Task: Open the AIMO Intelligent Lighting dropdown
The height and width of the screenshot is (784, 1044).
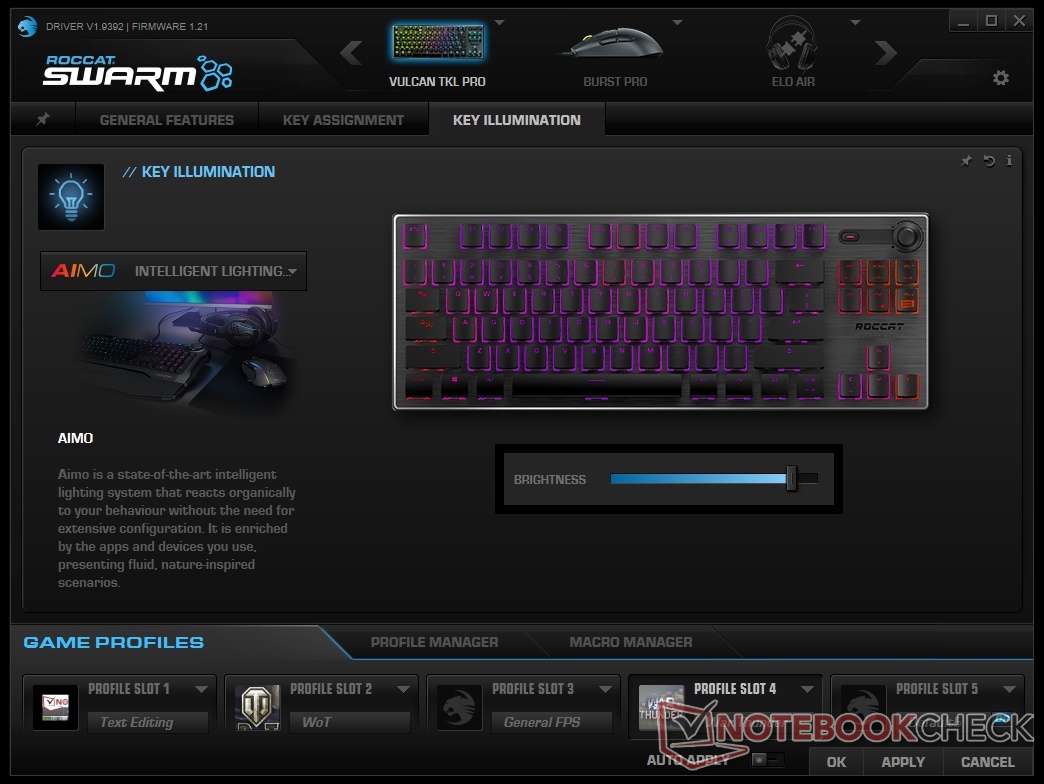Action: 173,271
